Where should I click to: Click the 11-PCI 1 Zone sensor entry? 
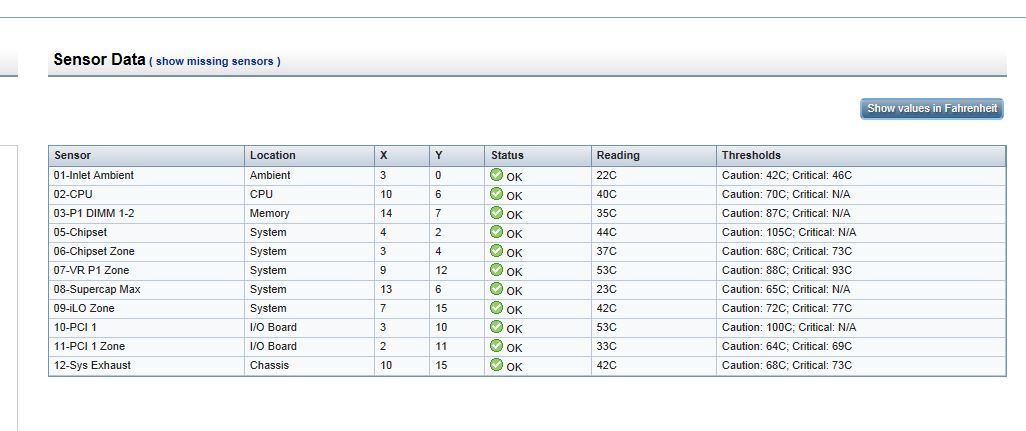click(x=89, y=346)
